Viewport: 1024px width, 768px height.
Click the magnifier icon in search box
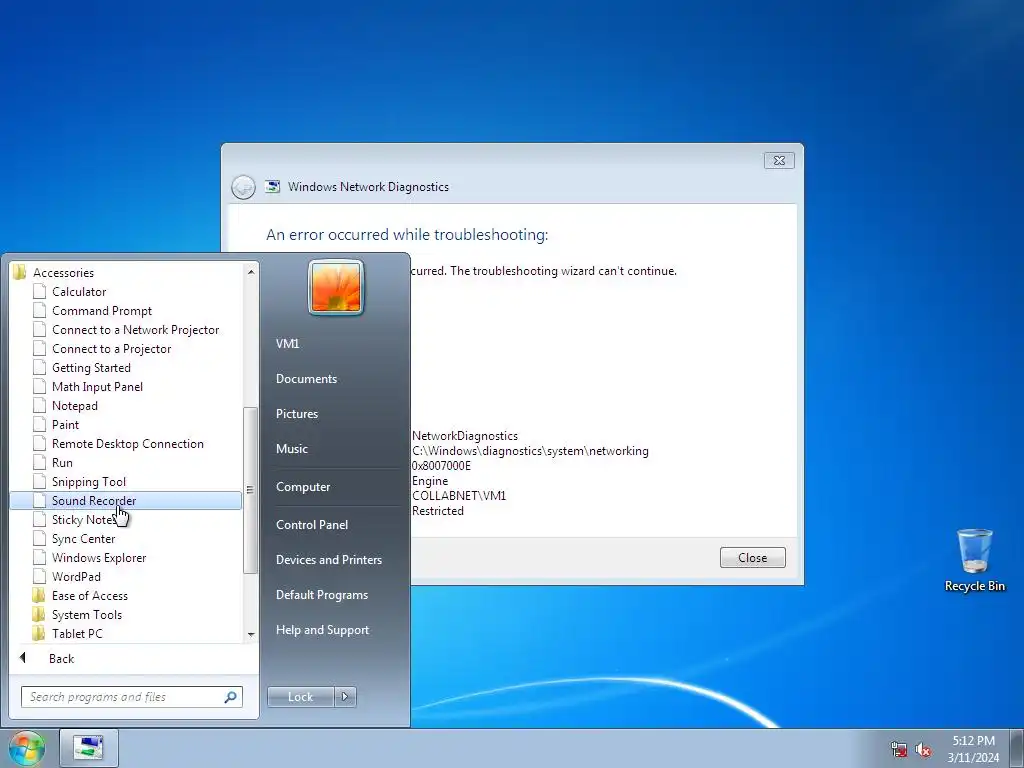[231, 697]
